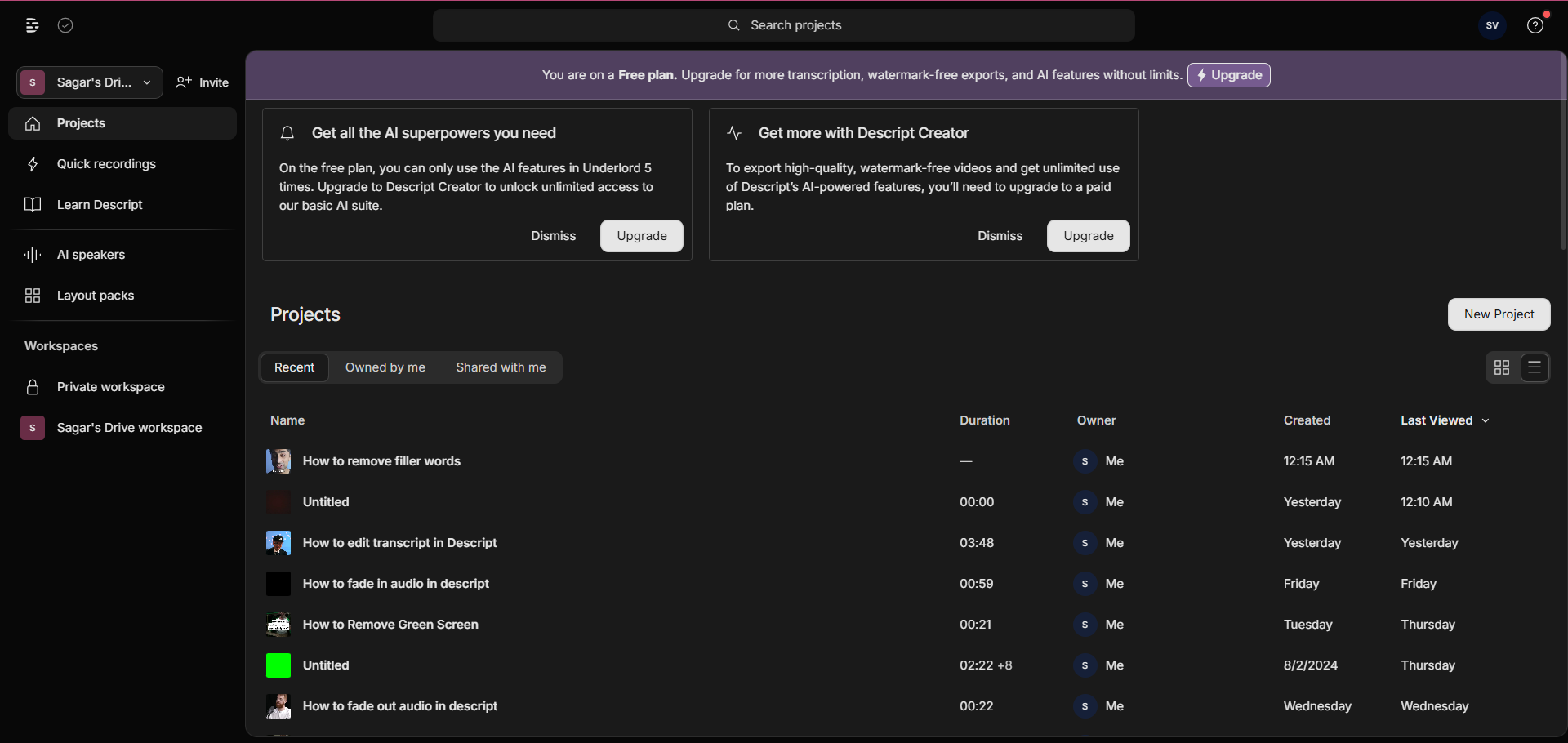
Task: Open Private workspace in sidebar
Action: coord(110,387)
